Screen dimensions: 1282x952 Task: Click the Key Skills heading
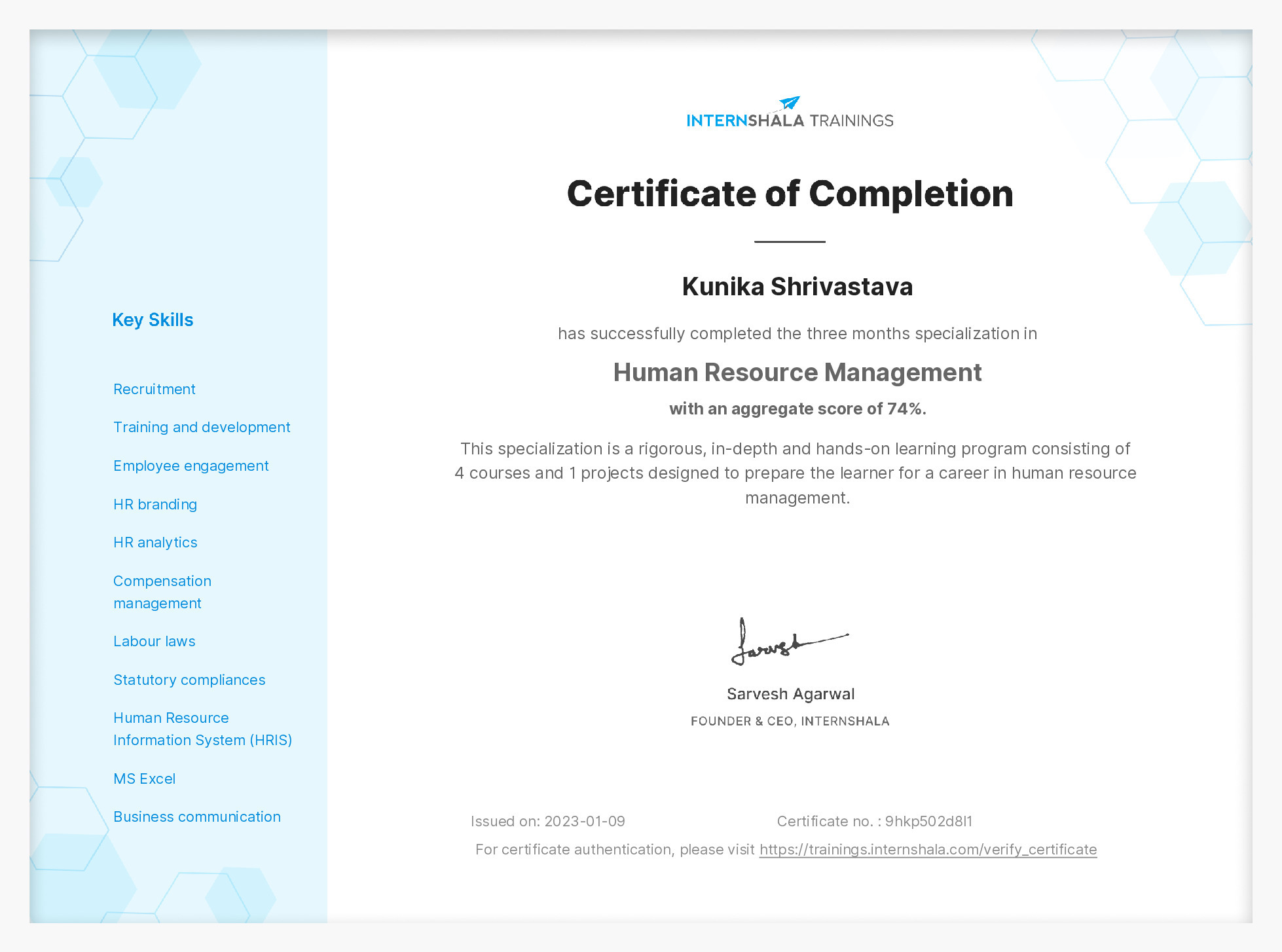coord(153,320)
